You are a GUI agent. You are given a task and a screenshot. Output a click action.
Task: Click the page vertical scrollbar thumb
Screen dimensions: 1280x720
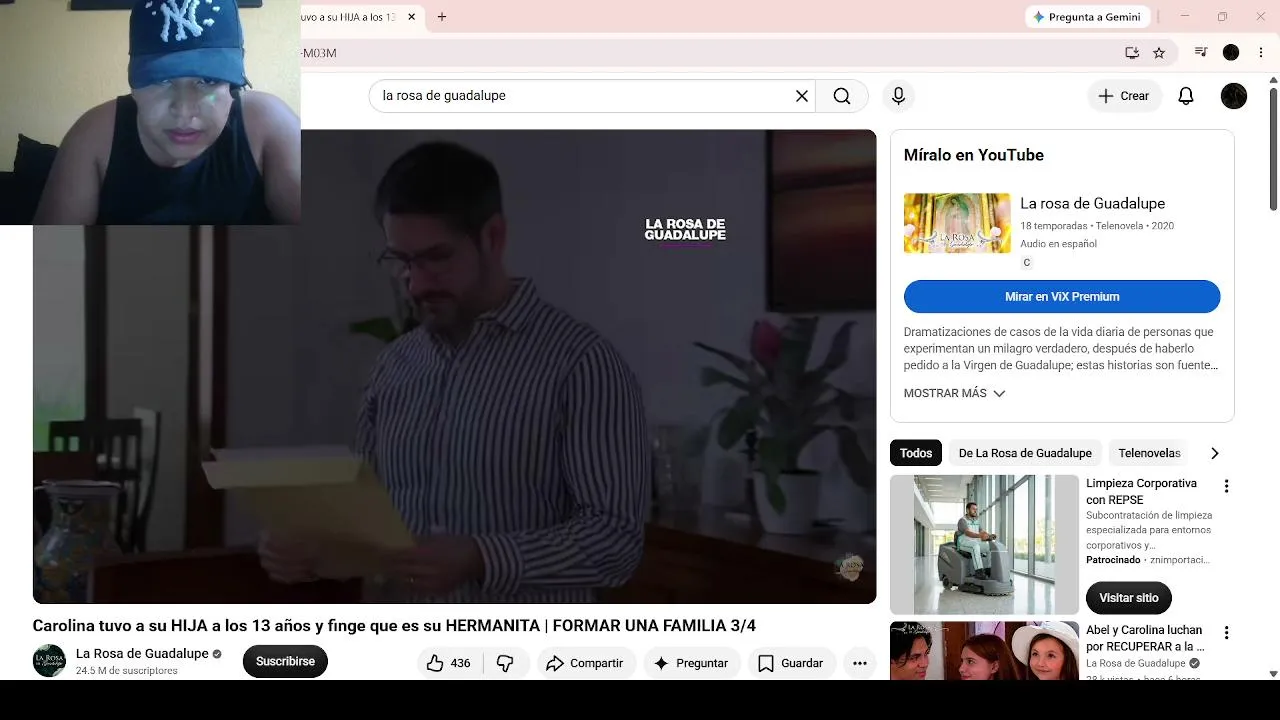[1273, 148]
